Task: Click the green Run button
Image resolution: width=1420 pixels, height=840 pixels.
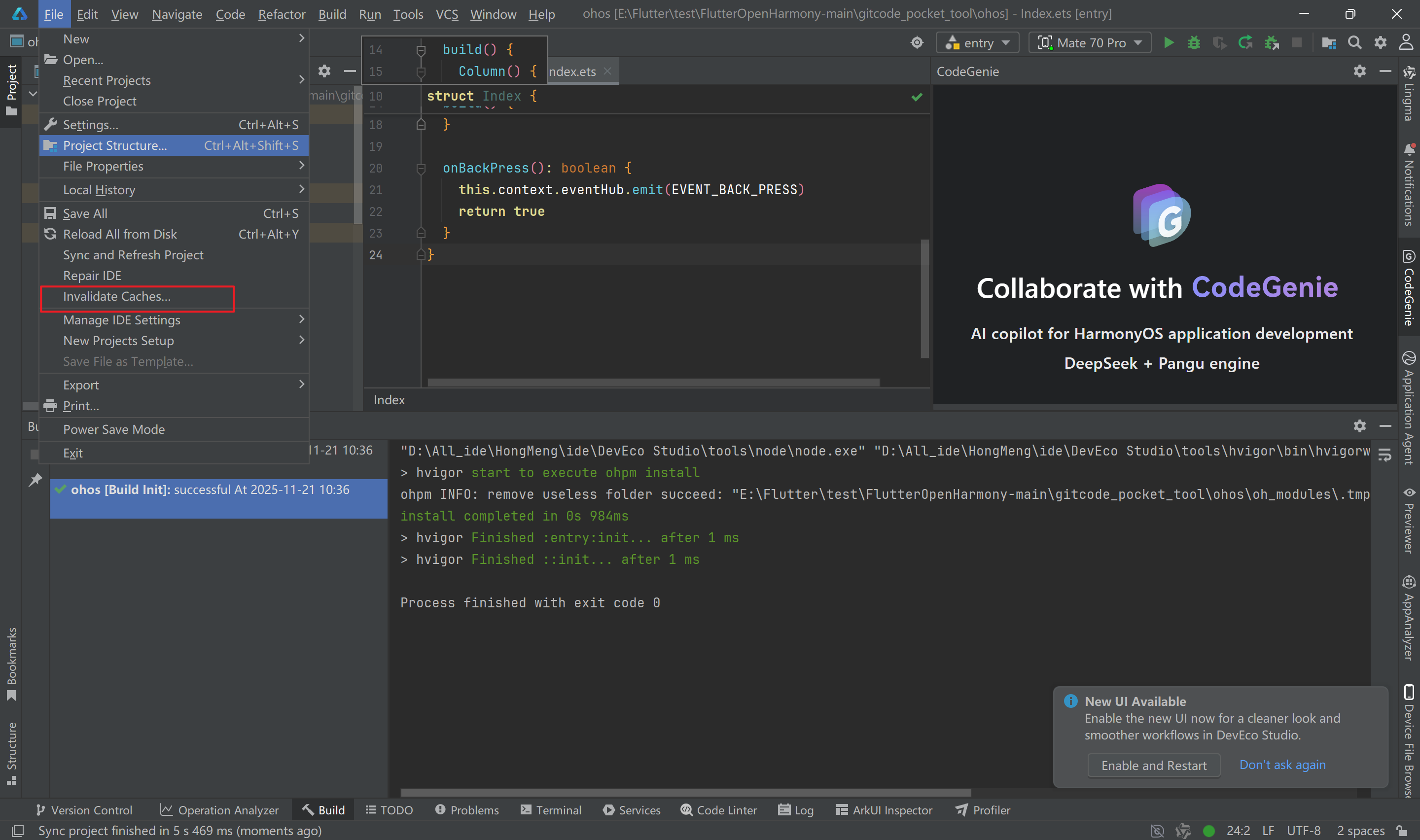Action: click(1168, 43)
